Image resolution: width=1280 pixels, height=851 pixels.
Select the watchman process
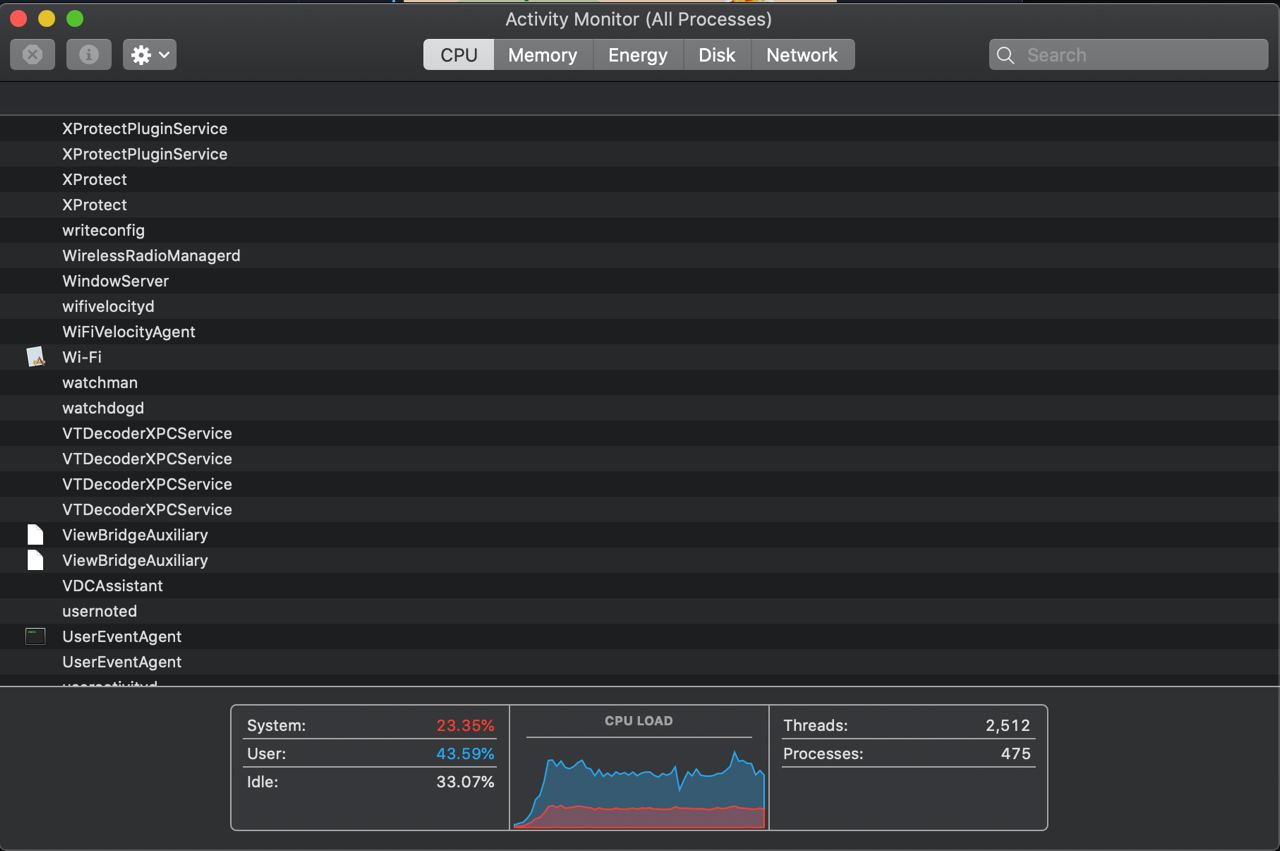640,383
